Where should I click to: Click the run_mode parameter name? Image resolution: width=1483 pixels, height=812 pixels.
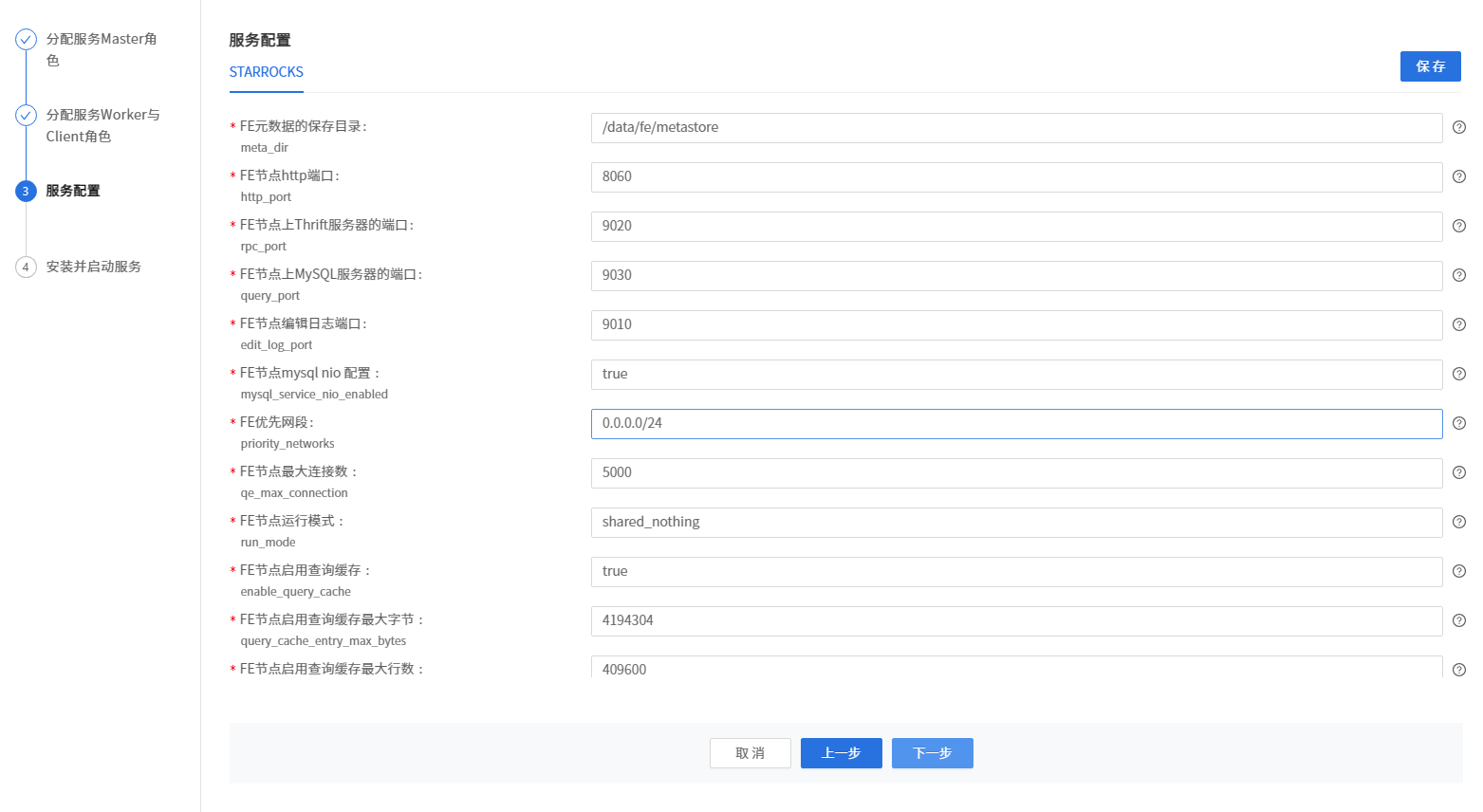[x=268, y=543]
